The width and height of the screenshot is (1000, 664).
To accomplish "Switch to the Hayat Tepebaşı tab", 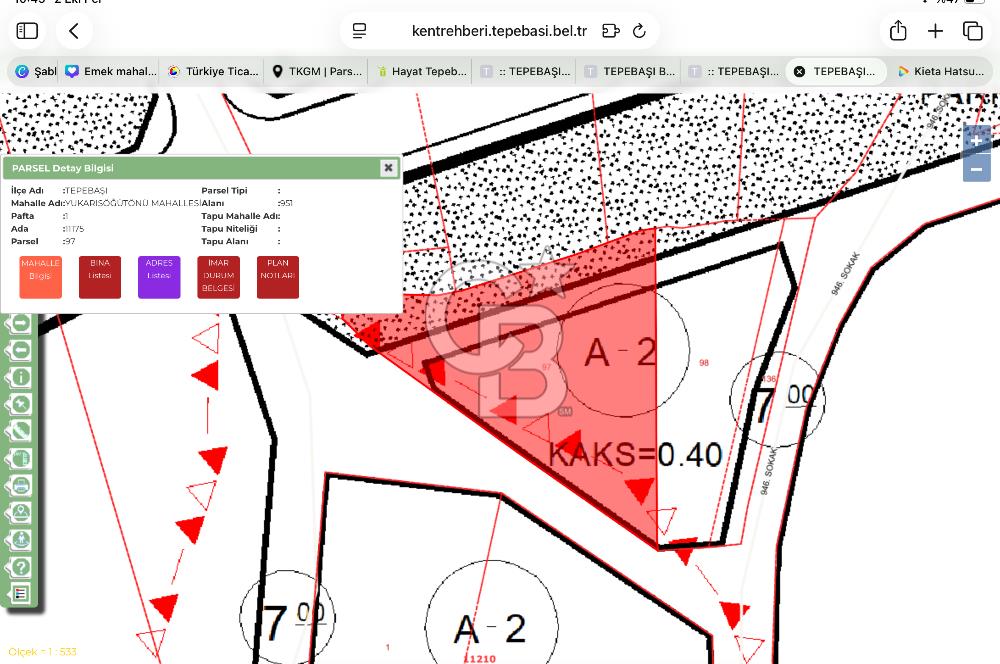I will 421,72.
